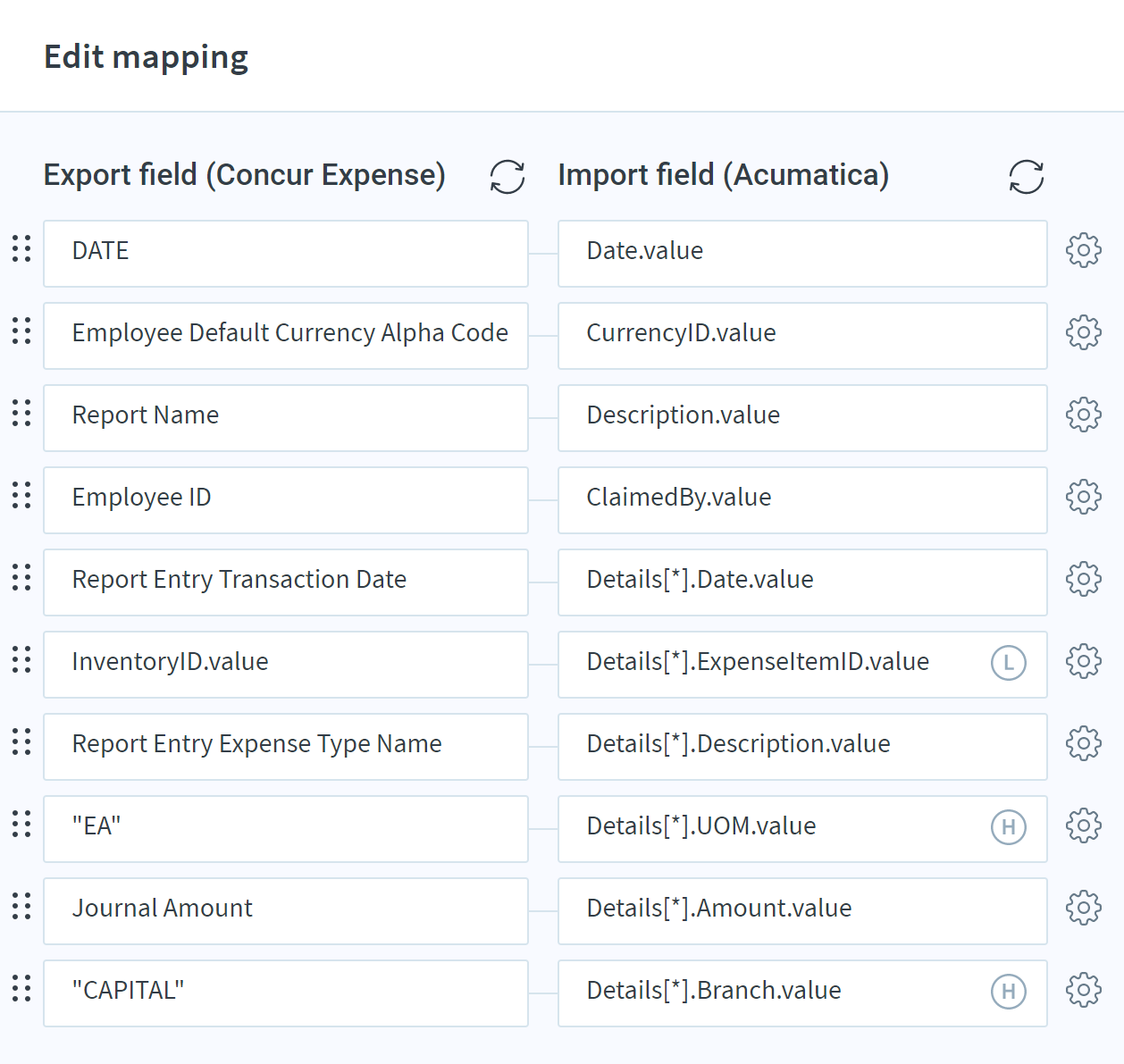1124x1064 pixels.
Task: Grab drag handle for Report Entry Transaction Date
Action: point(21,578)
